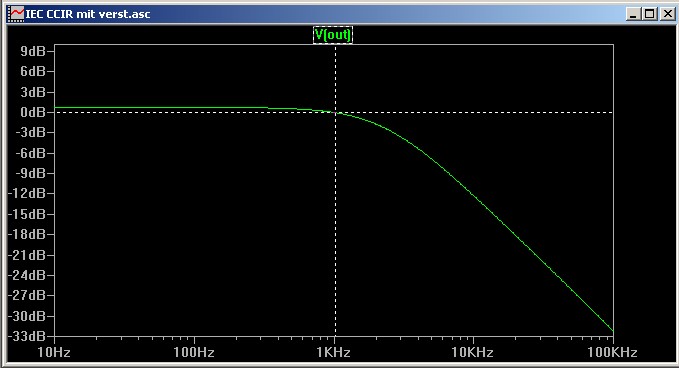Click the 10KHz frequency axis label
679x368 pixels.
[472, 352]
